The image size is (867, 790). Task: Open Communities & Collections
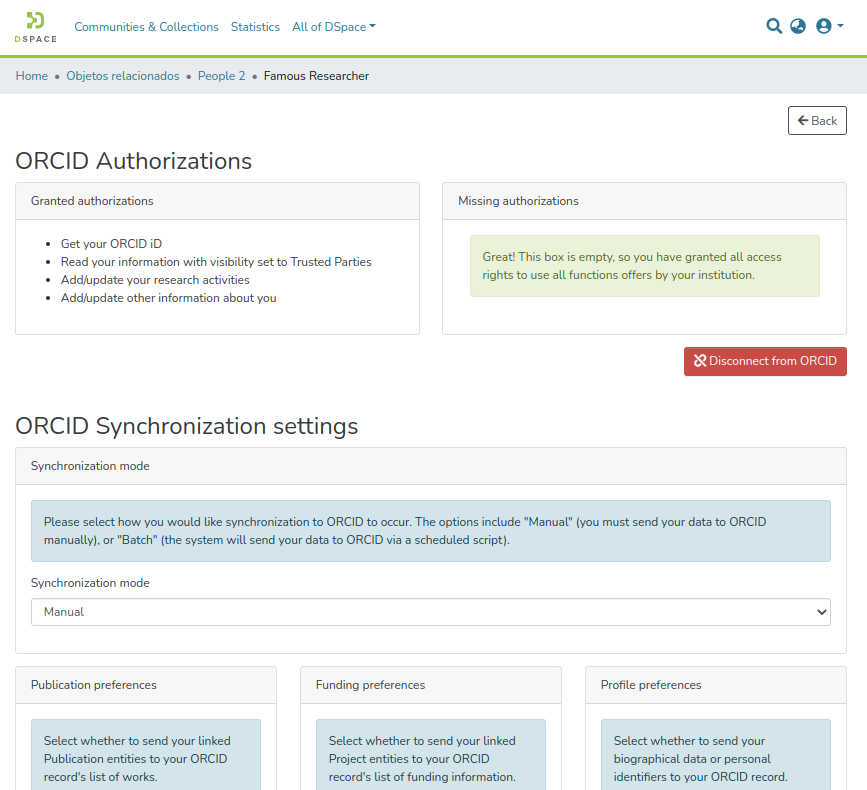coord(146,27)
